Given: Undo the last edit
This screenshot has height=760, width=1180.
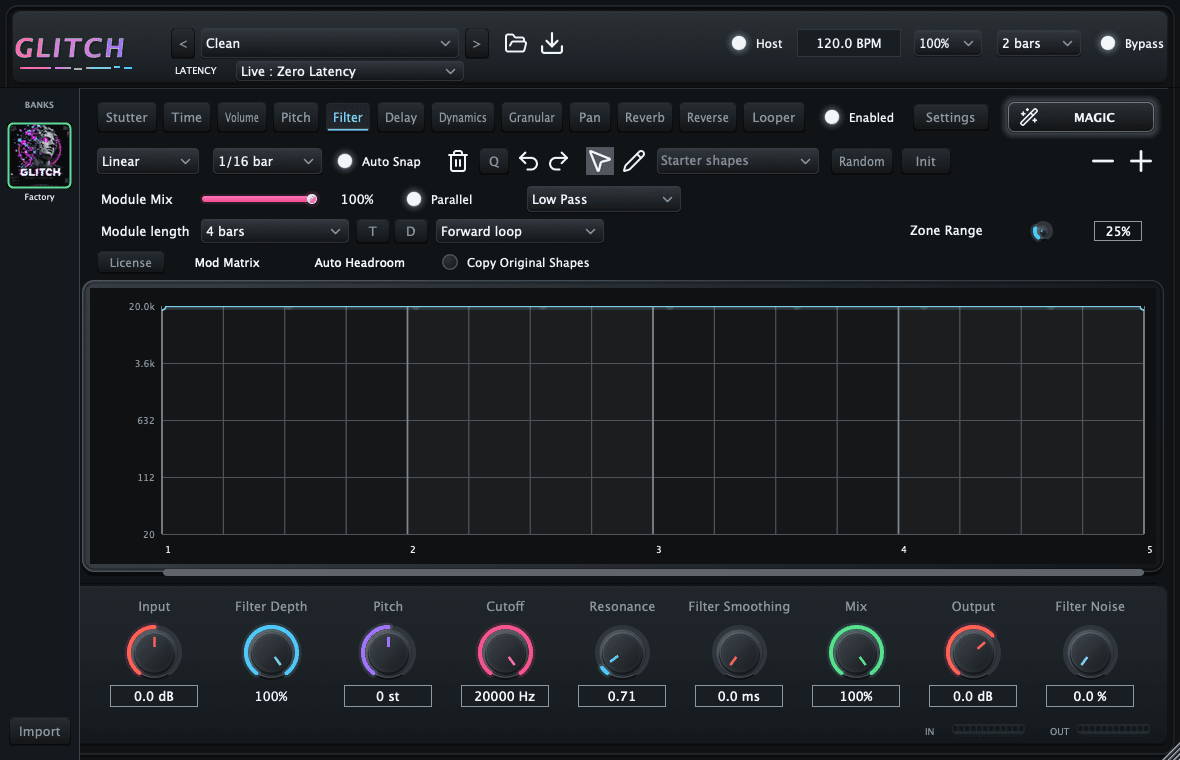Looking at the screenshot, I should (528, 161).
